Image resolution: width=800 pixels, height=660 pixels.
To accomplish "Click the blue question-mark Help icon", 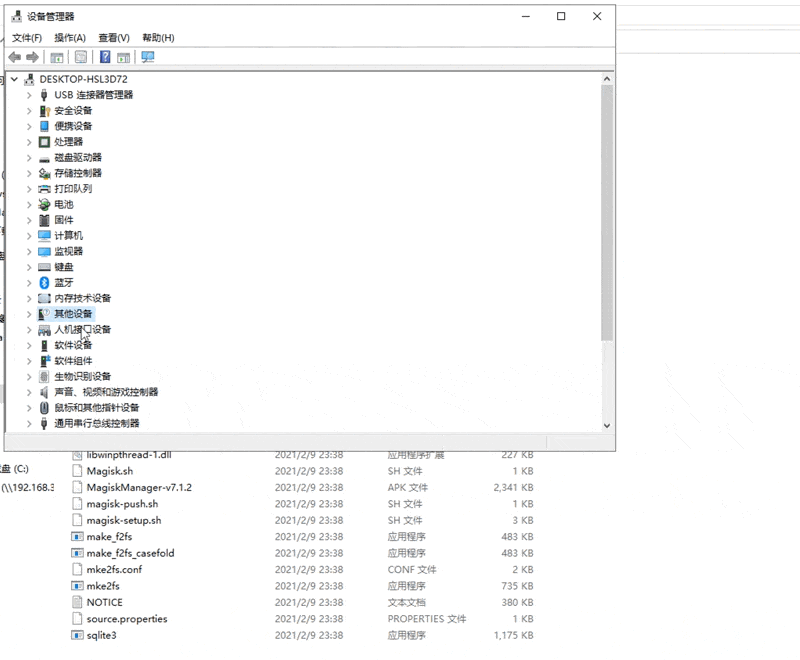I will coord(105,57).
